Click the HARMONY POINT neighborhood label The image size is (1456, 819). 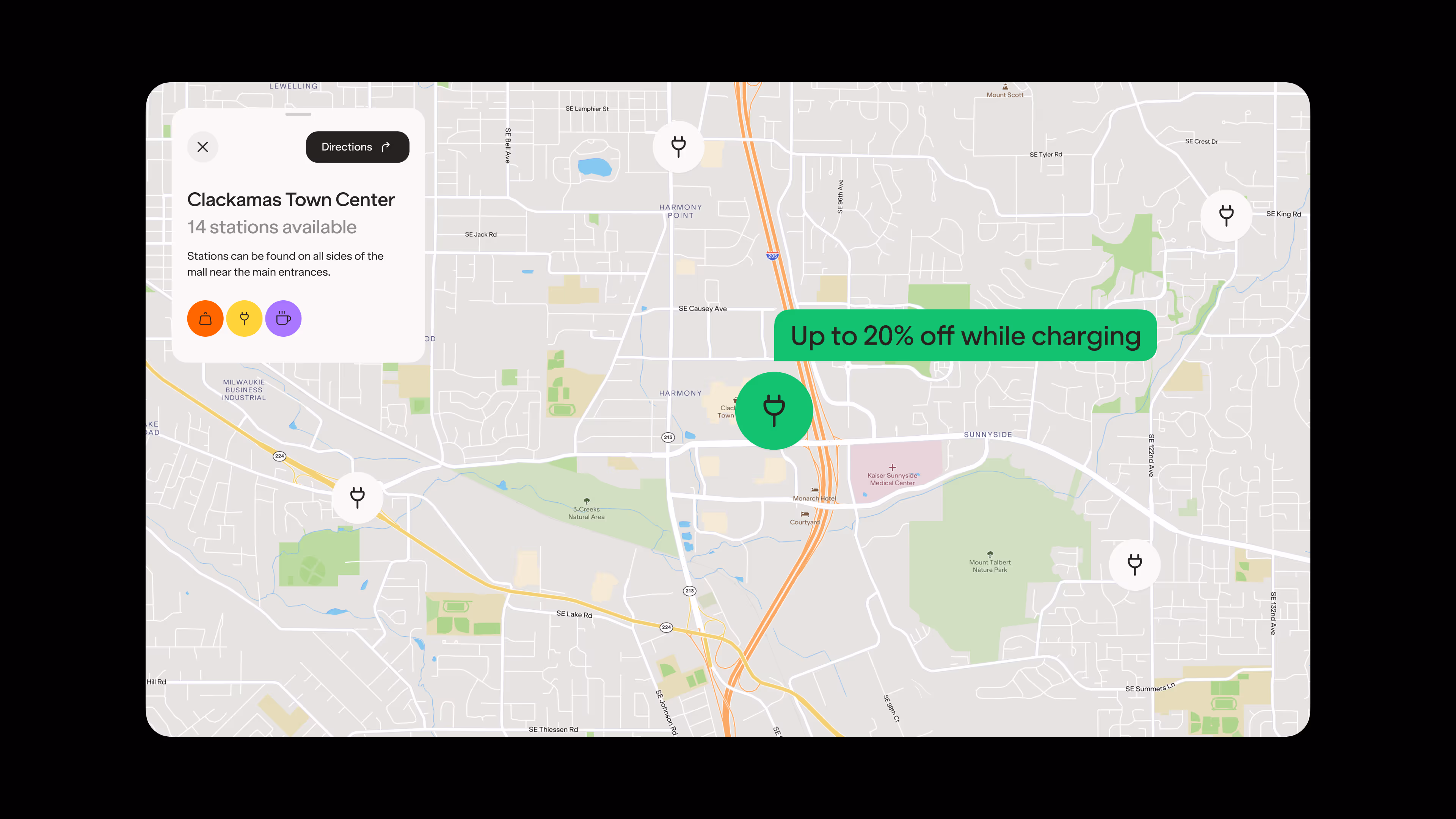click(x=681, y=212)
